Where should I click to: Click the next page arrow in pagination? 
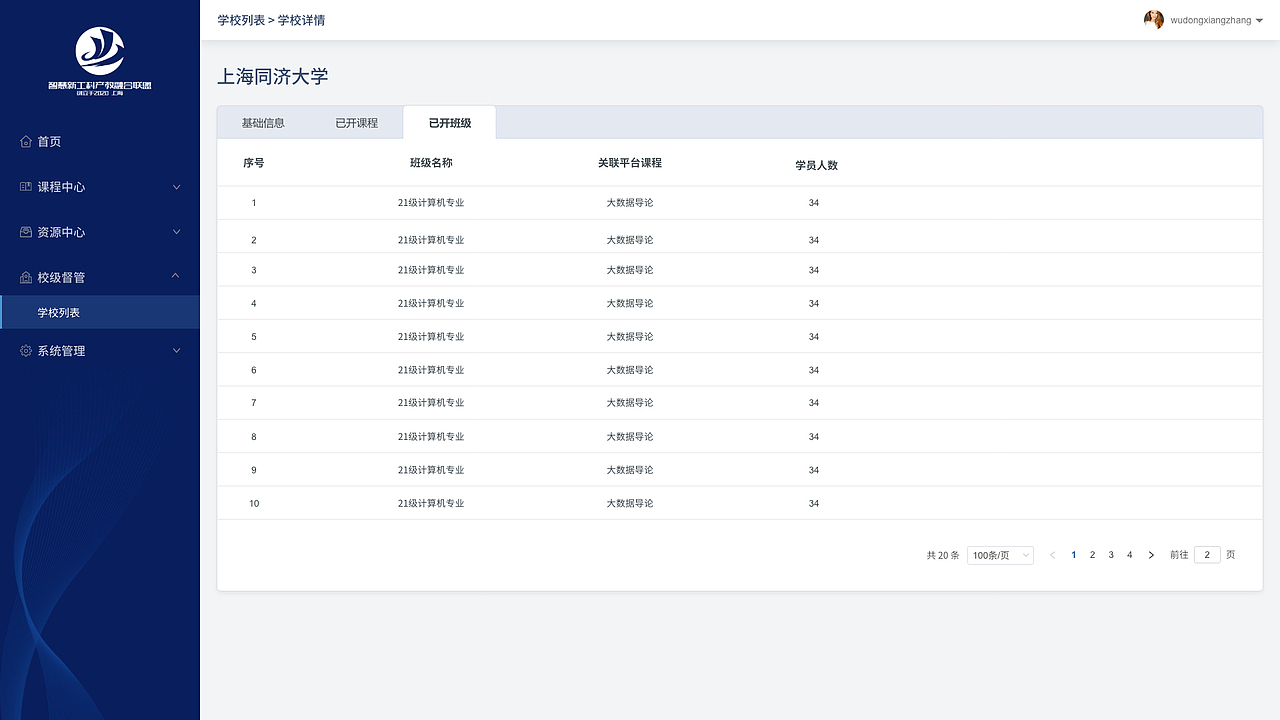(1151, 554)
